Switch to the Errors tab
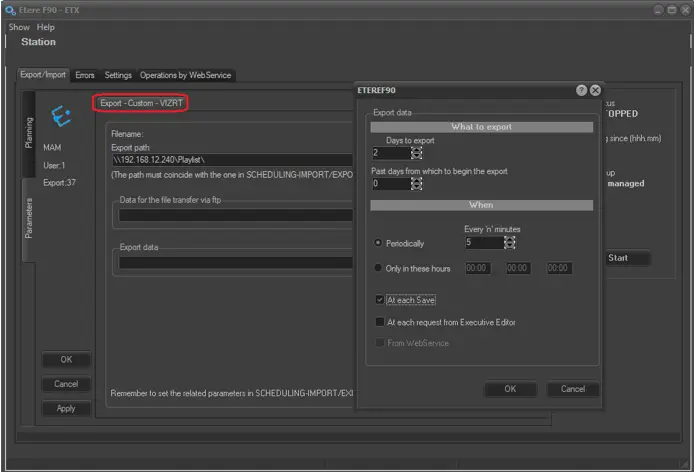The width and height of the screenshot is (694, 472). coord(85,75)
